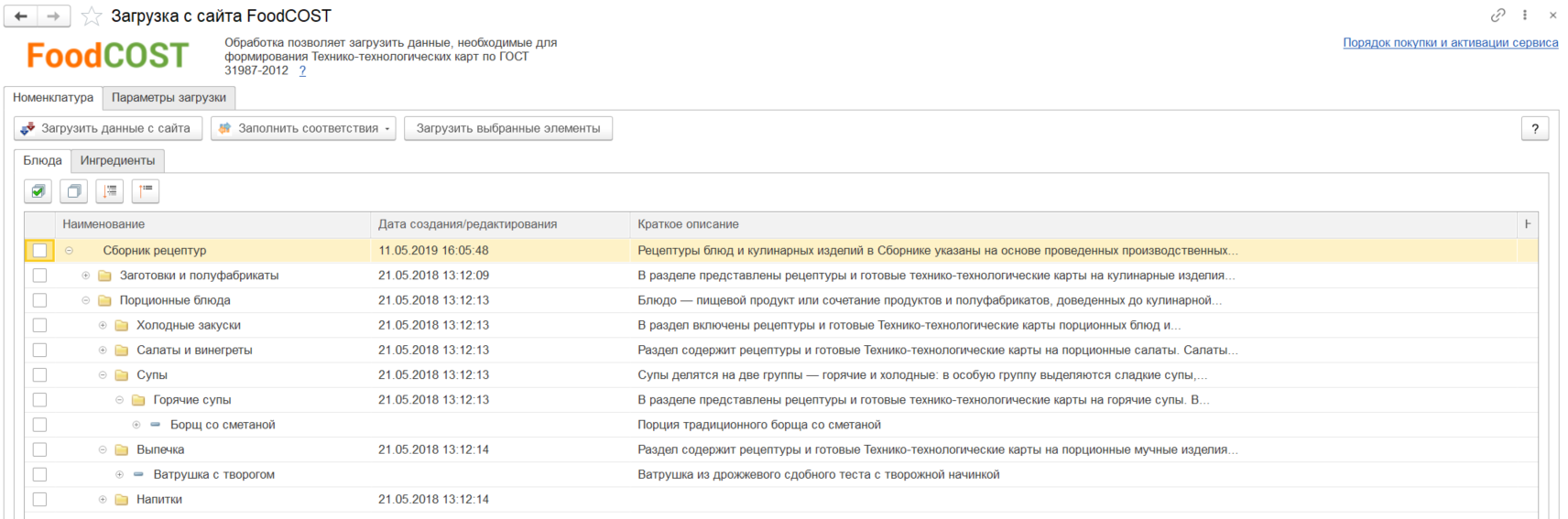Click the collapse all tree levels icon
This screenshot has width=1568, height=519.
click(x=146, y=191)
